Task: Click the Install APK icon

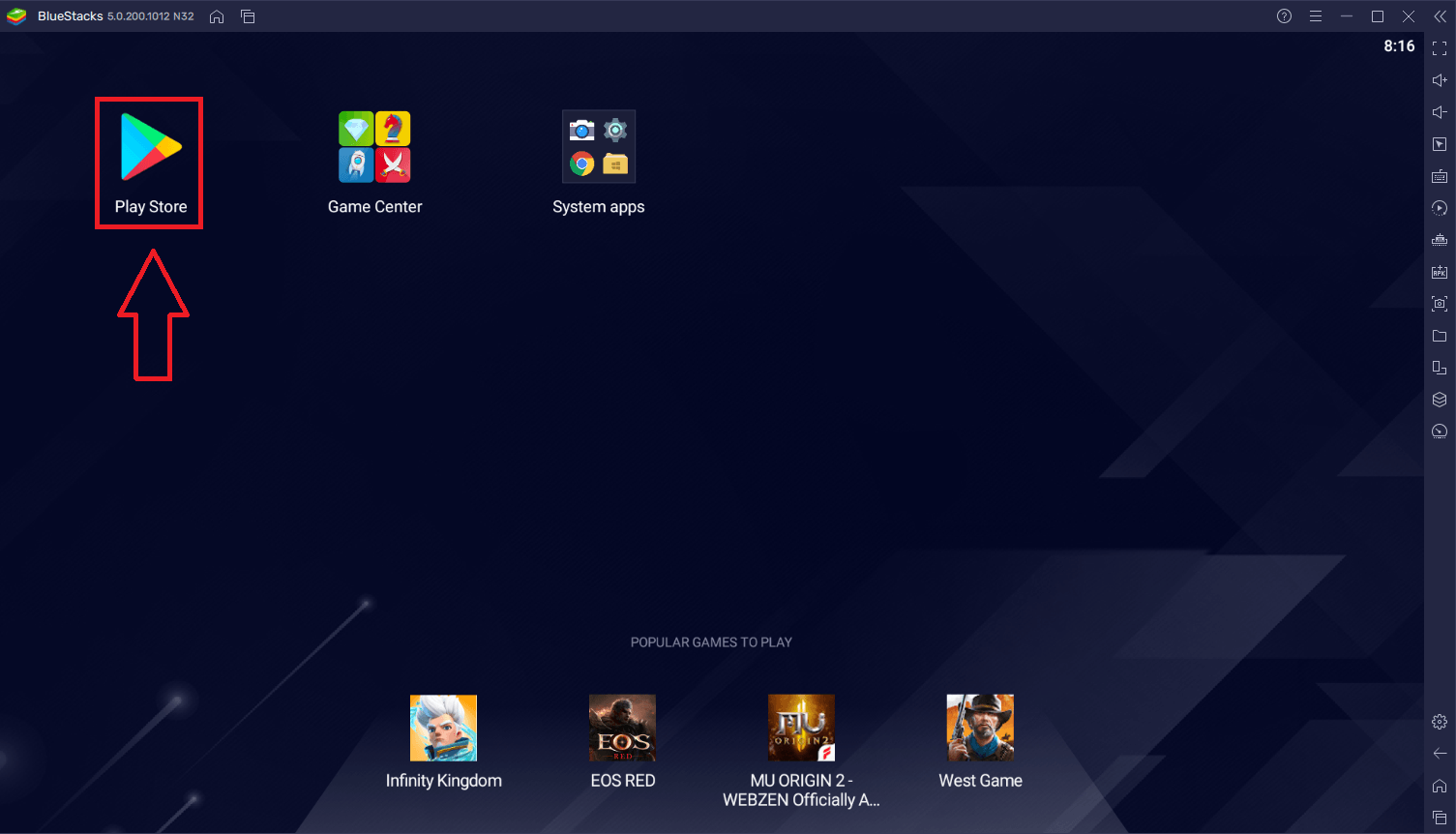Action: click(x=1440, y=272)
